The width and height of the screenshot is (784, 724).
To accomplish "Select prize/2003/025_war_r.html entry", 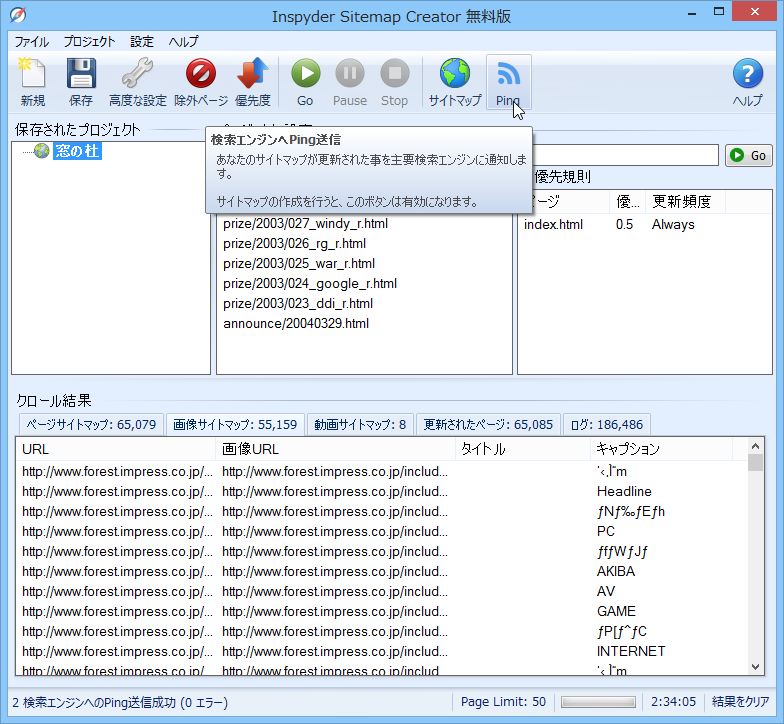I will 299,264.
